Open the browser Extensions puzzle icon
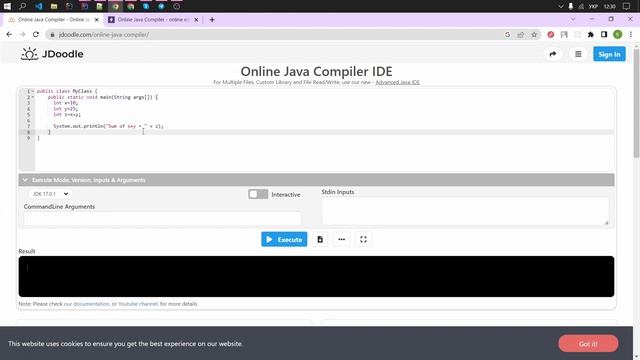 [591, 35]
